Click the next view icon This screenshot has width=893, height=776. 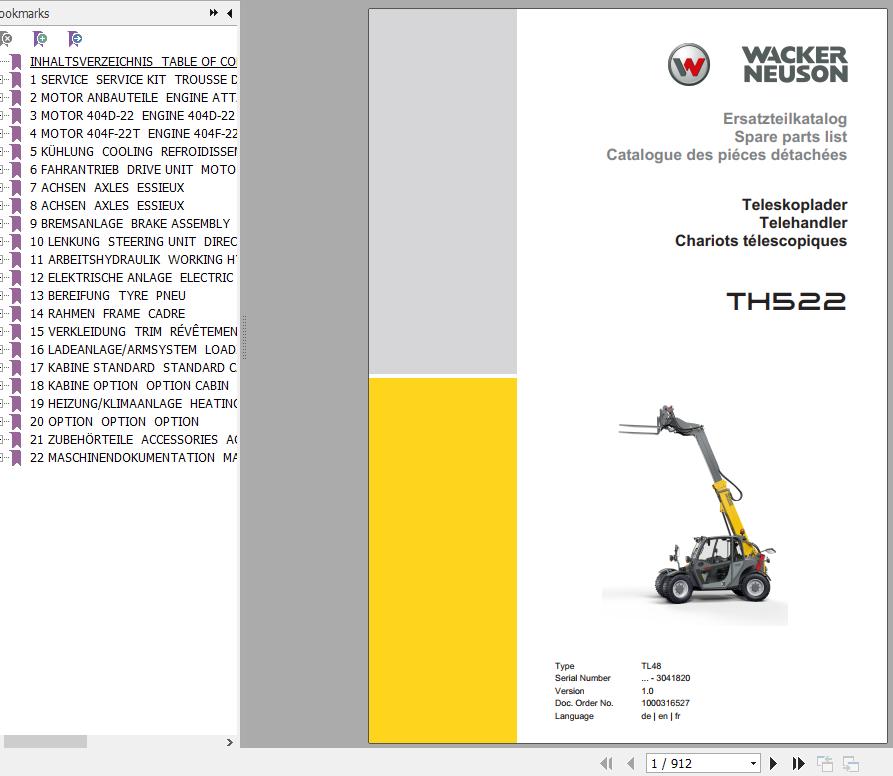(851, 763)
